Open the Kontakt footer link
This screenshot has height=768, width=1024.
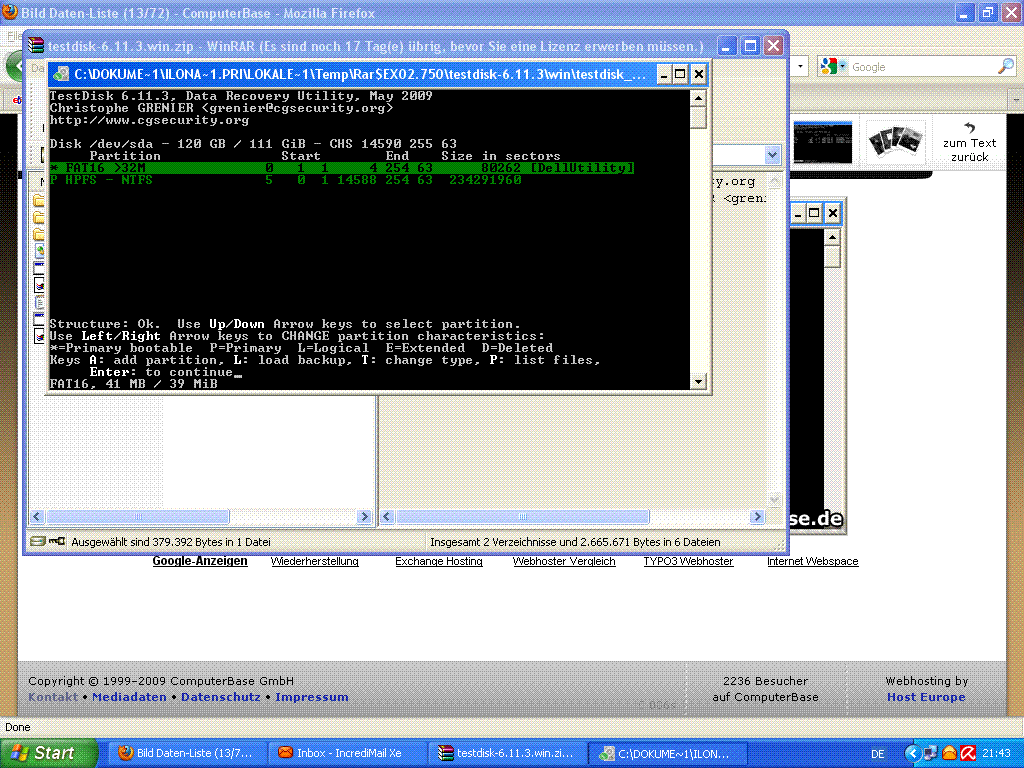(53, 697)
